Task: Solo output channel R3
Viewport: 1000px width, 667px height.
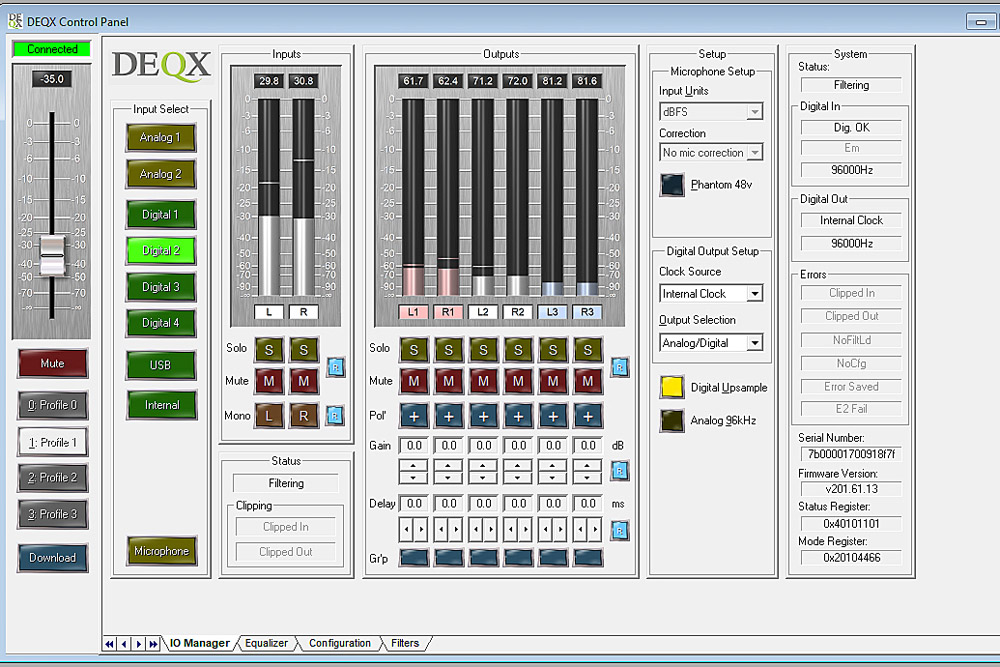Action: (588, 349)
